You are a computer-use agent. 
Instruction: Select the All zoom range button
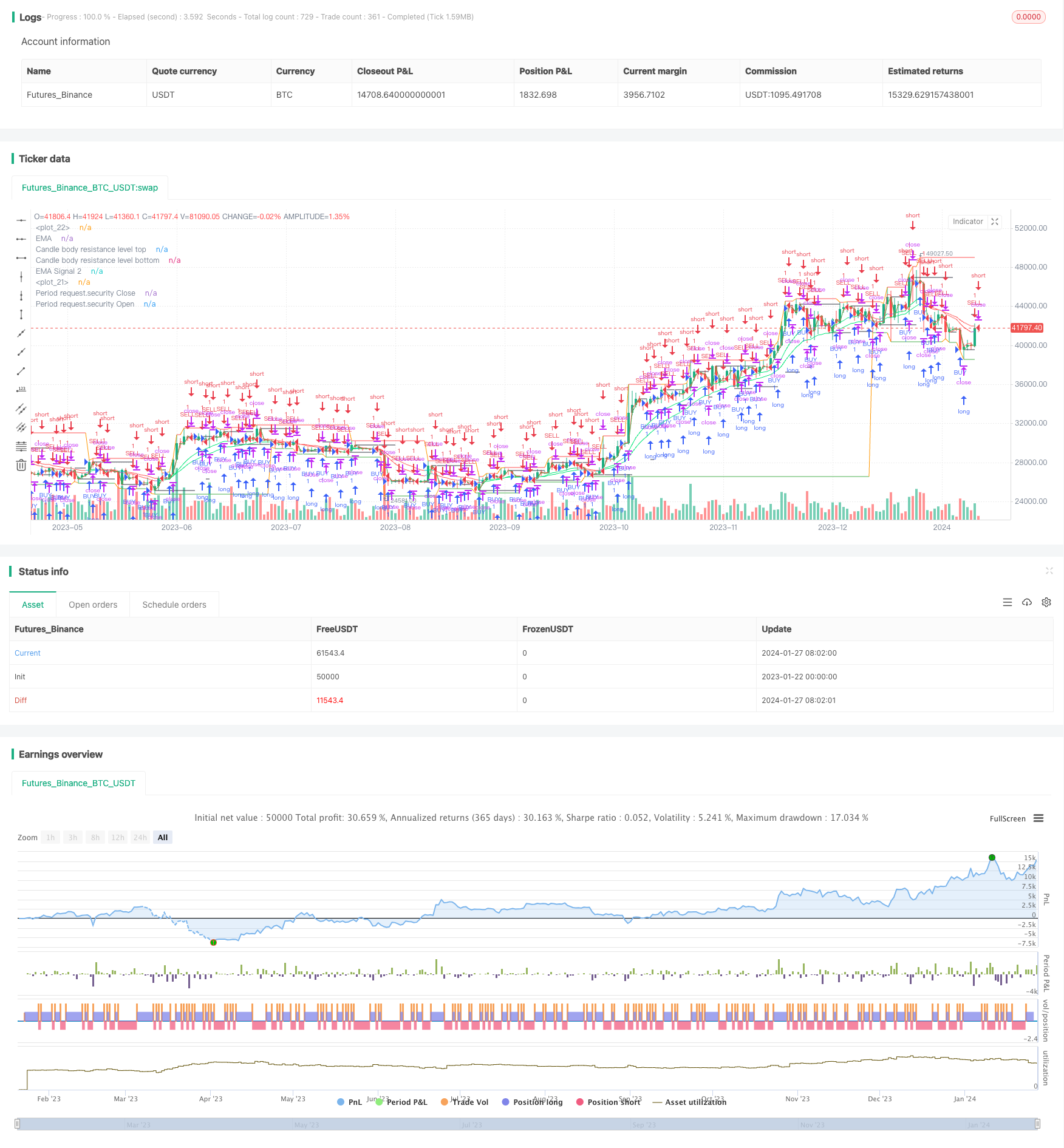coord(163,837)
